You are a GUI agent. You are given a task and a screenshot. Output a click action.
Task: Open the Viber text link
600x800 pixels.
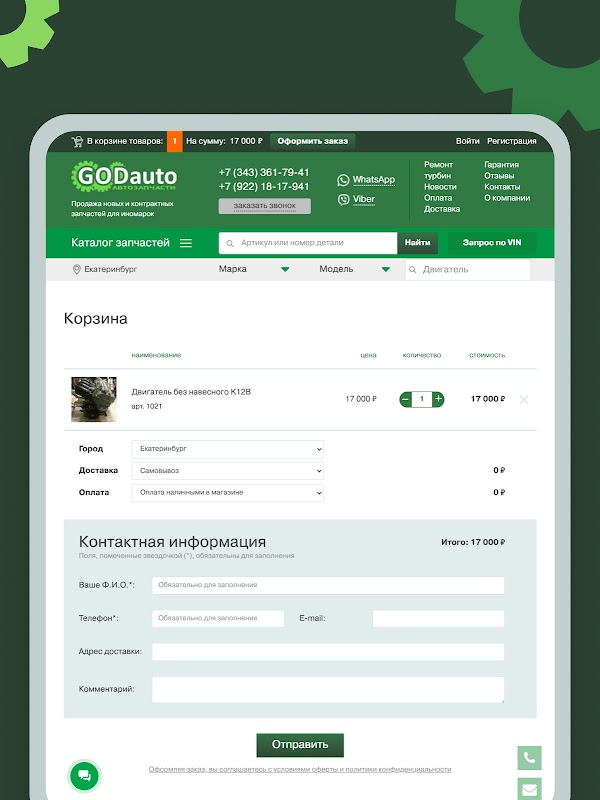(x=364, y=199)
